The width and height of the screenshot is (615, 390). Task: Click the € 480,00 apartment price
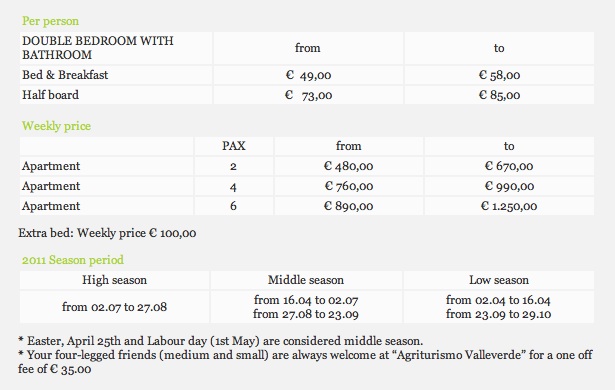click(x=348, y=166)
